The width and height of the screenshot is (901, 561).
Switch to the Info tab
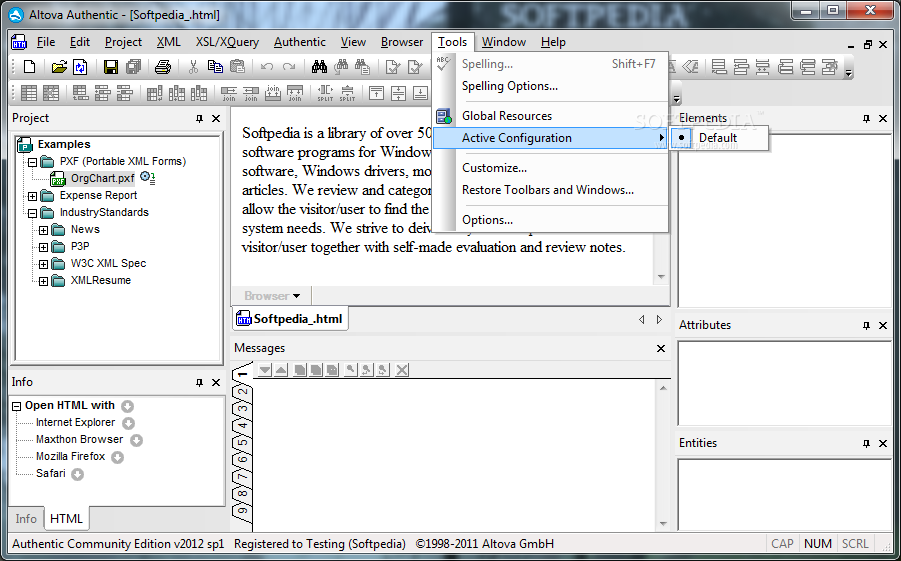point(26,518)
